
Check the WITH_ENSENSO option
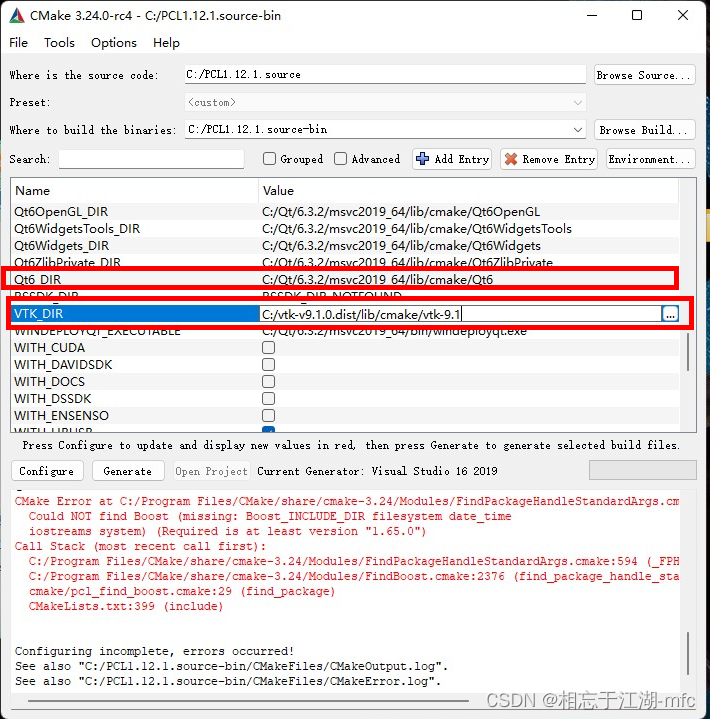pos(268,415)
